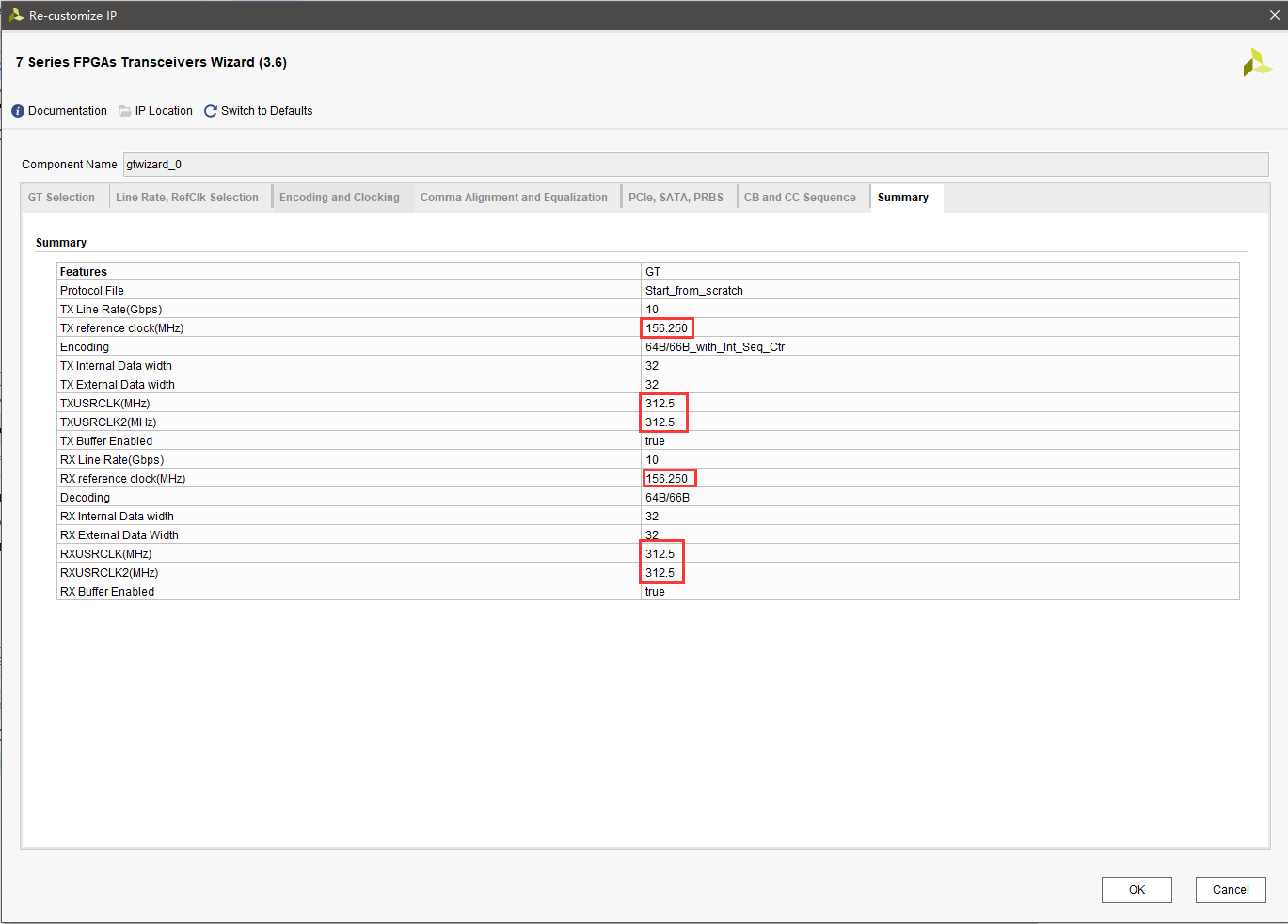Viewport: 1288px width, 924px height.
Task: Click the RXUSRCLK2(MHz) label
Action: click(x=109, y=573)
